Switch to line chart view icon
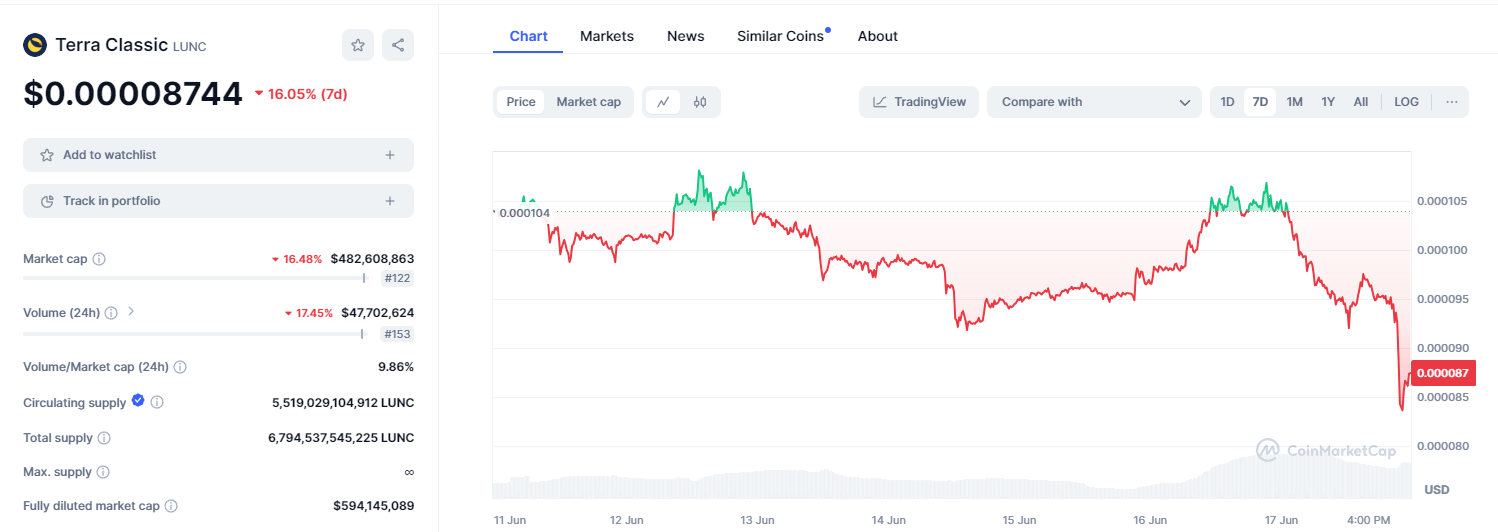Viewport: 1498px width, 532px height. click(x=662, y=102)
